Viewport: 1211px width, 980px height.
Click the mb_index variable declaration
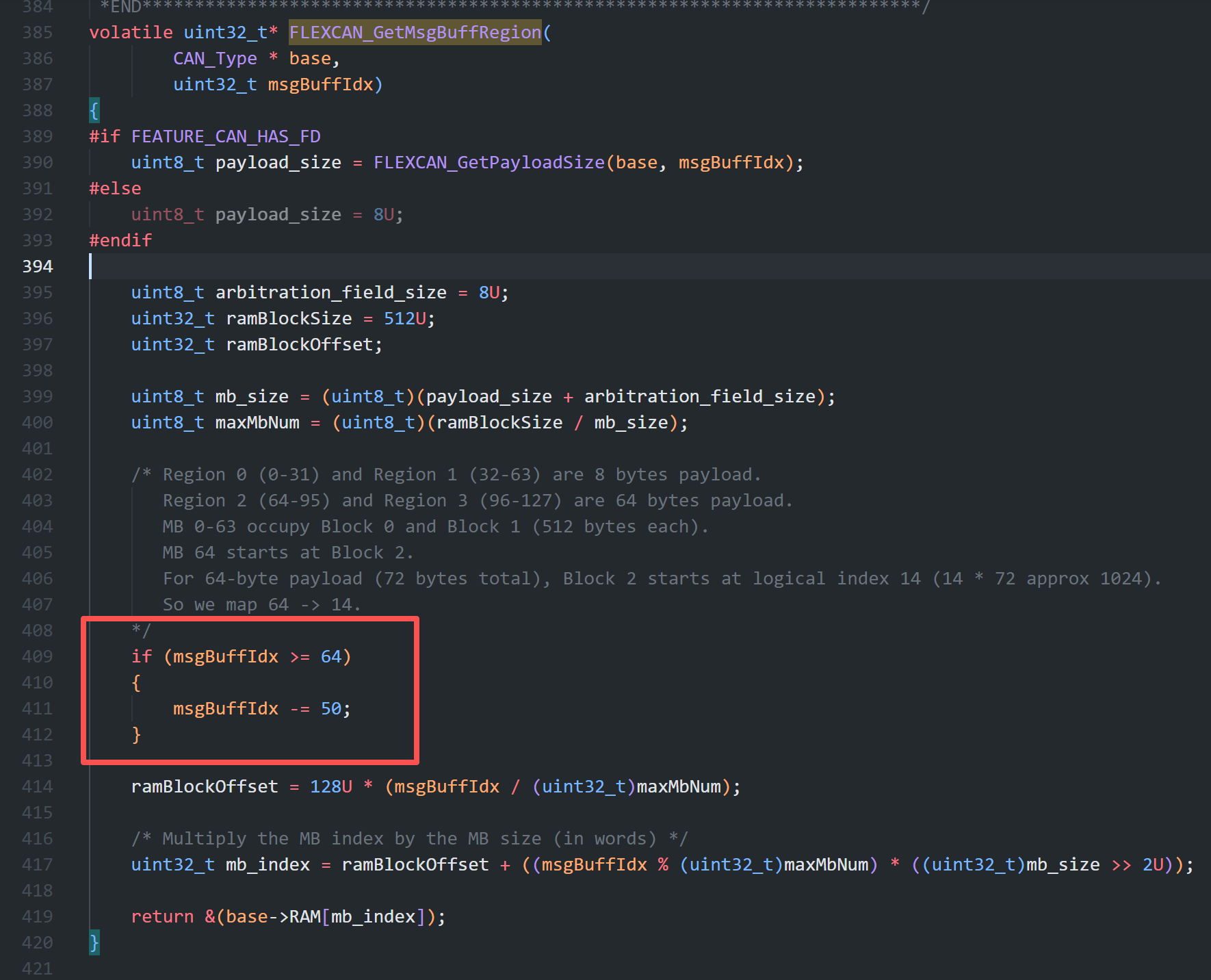pyautogui.click(x=268, y=864)
